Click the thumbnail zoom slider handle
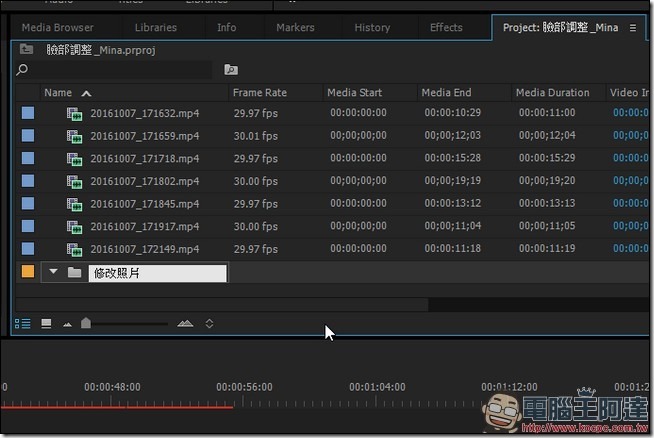 tap(86, 323)
